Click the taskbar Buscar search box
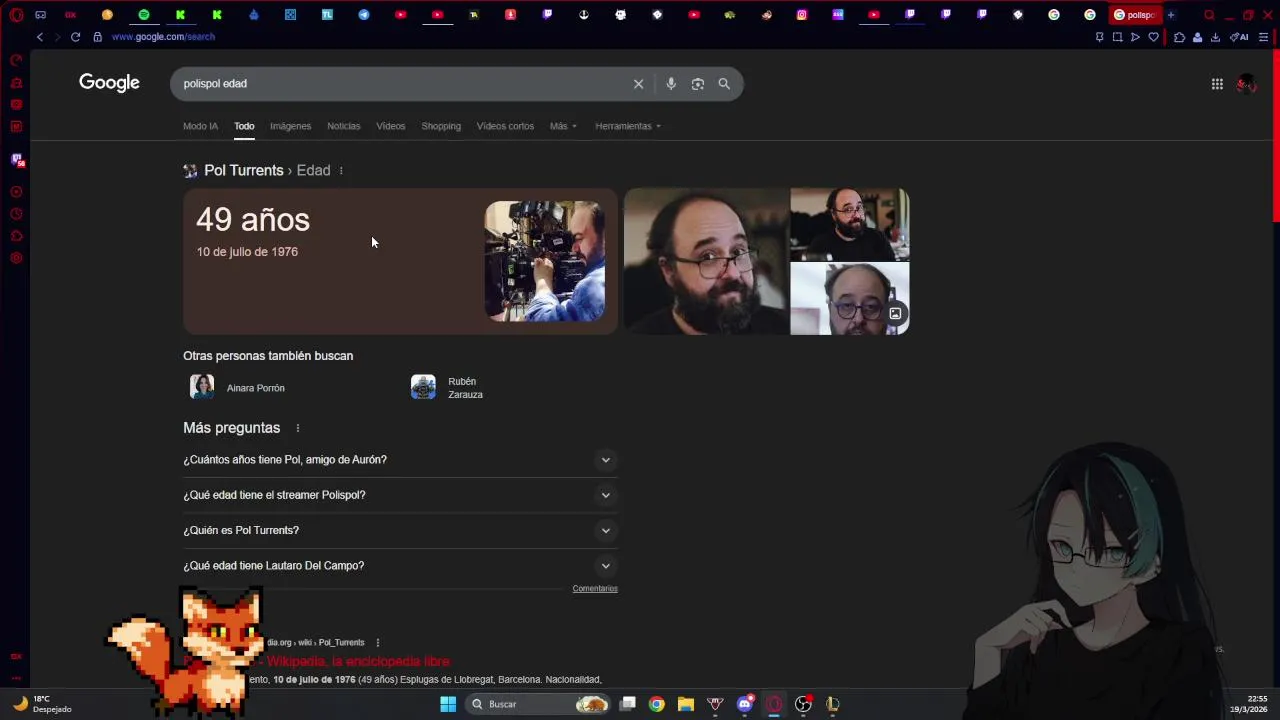1280x720 pixels. [539, 704]
